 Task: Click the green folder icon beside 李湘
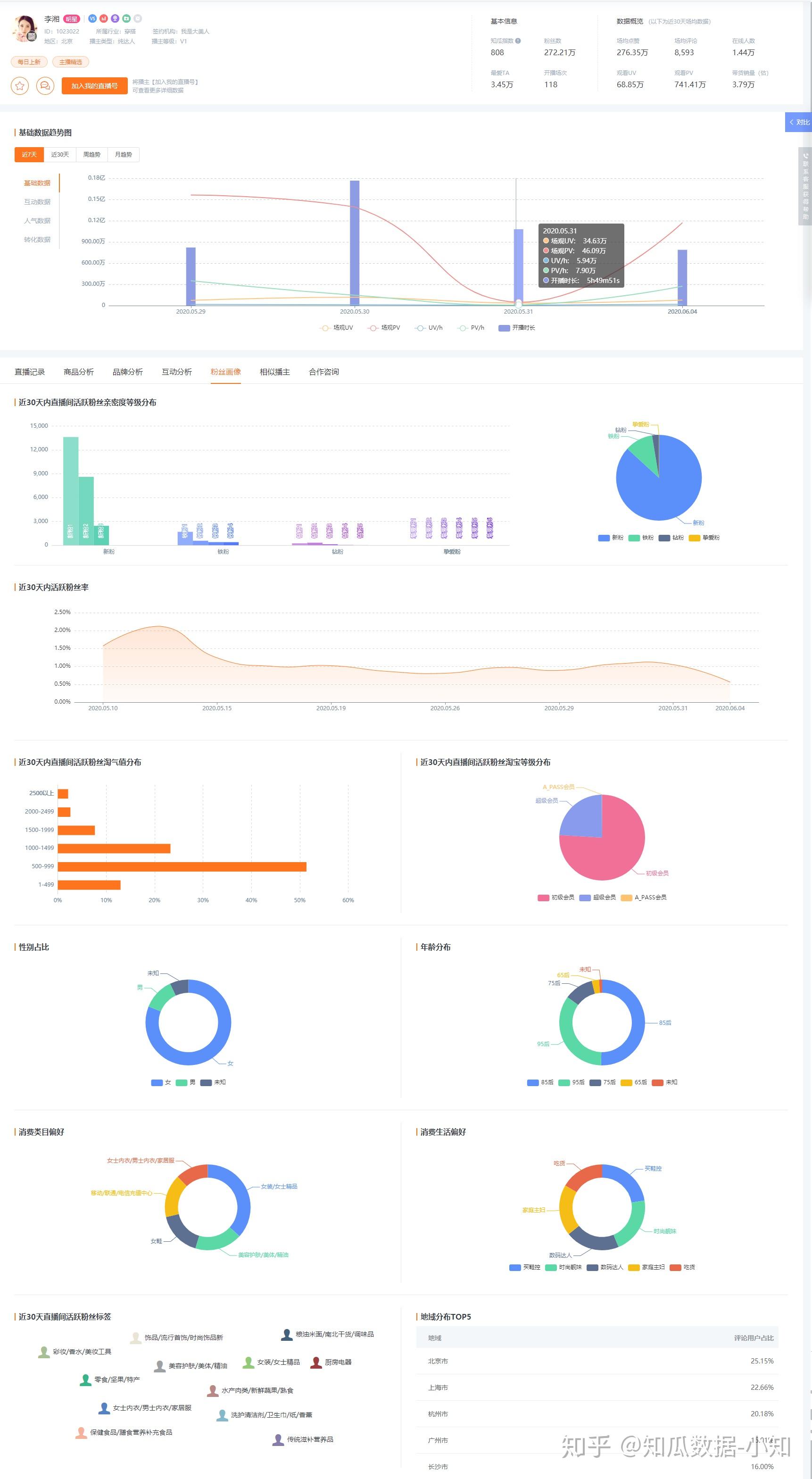(x=126, y=18)
